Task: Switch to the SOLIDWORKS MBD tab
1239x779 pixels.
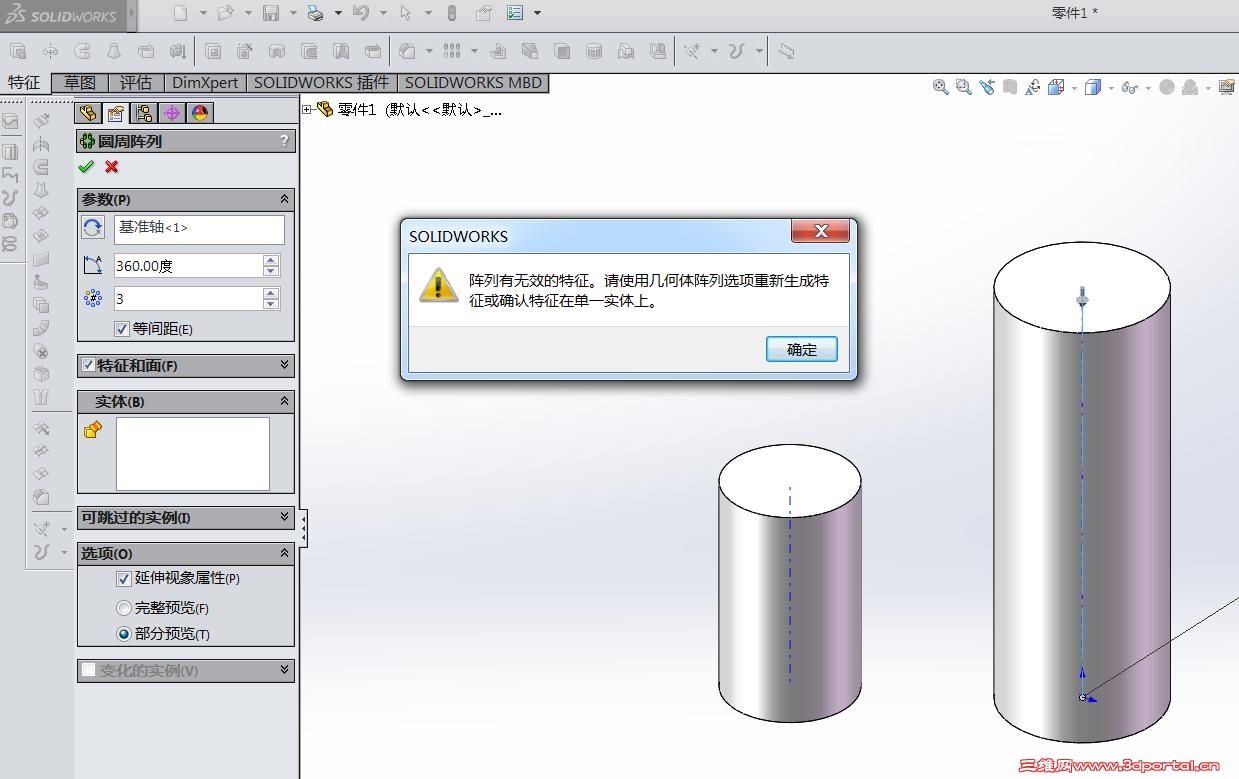Action: [473, 83]
